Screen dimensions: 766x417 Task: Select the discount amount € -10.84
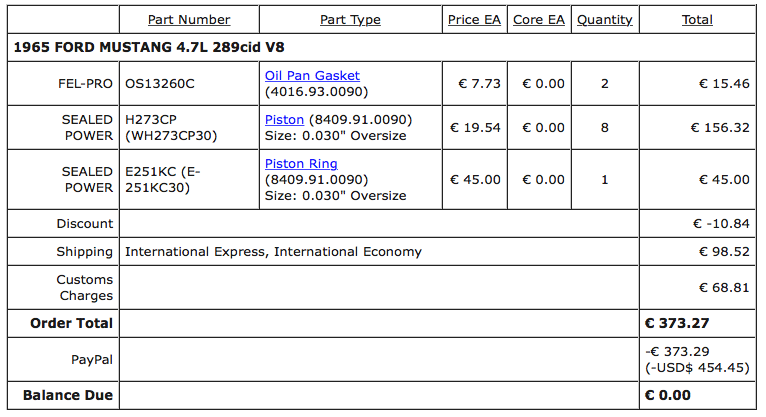click(x=720, y=224)
